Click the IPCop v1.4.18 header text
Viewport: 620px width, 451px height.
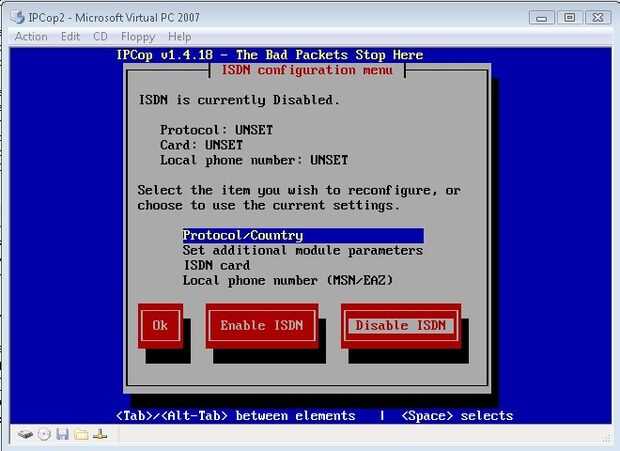(270, 55)
